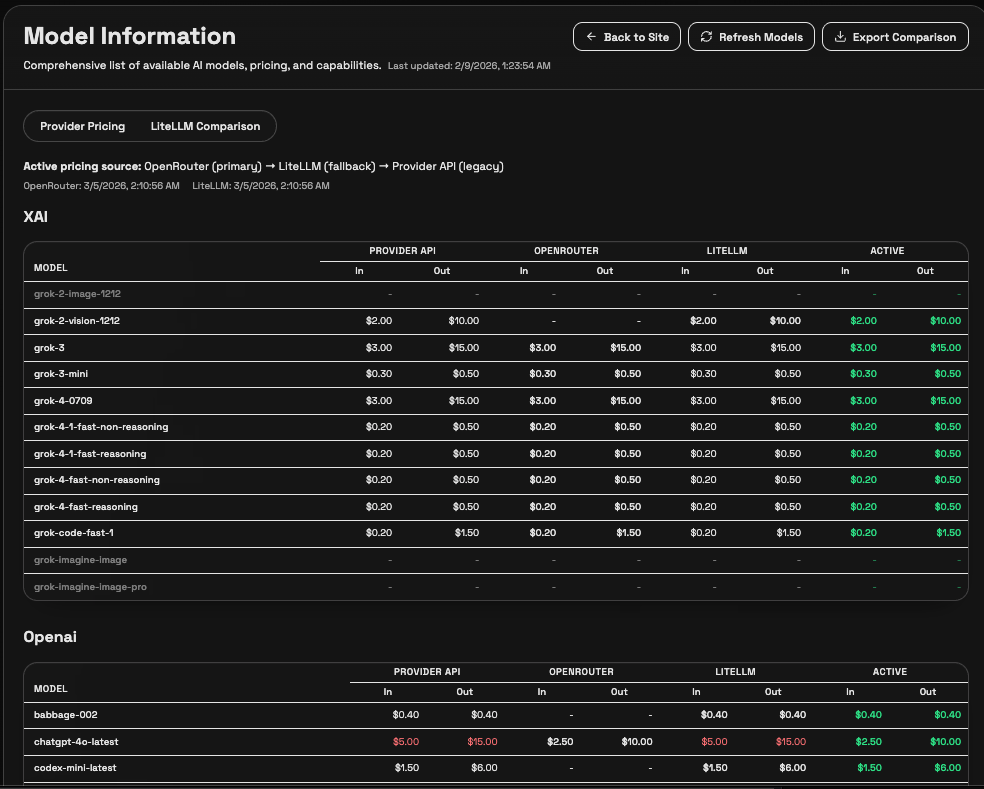This screenshot has height=789, width=984.
Task: Click the XAI section heading
Action: [x=35, y=217]
